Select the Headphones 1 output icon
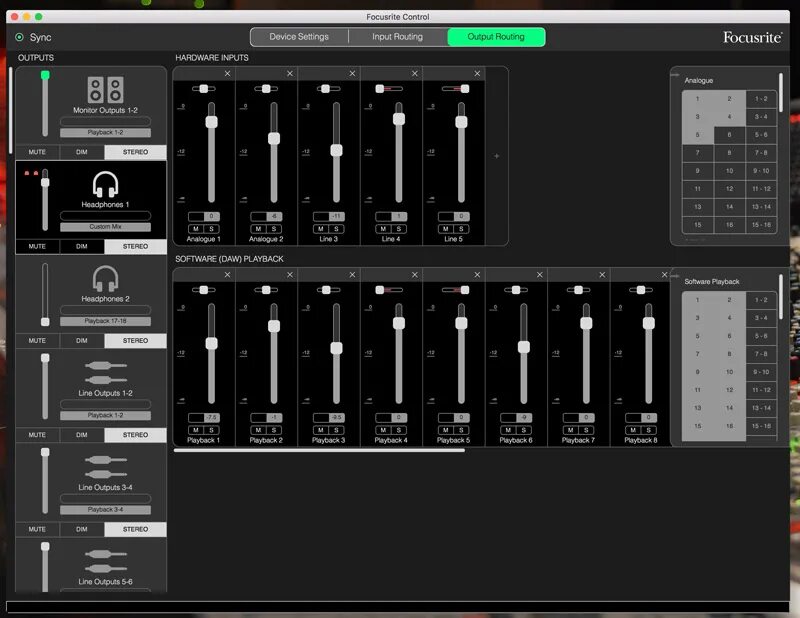This screenshot has height=618, width=800. [x=105, y=184]
